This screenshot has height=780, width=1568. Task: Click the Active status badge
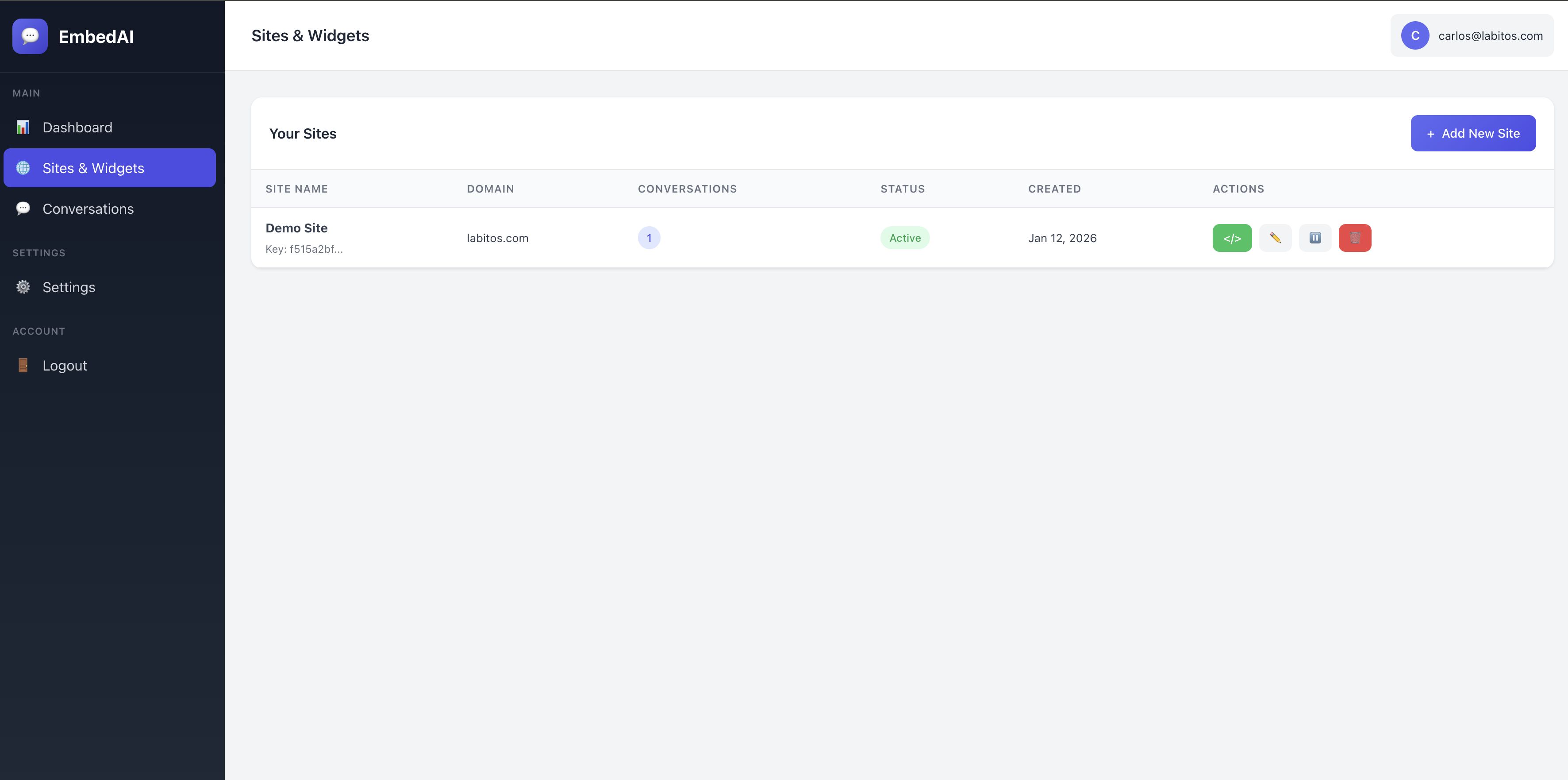pyautogui.click(x=904, y=238)
